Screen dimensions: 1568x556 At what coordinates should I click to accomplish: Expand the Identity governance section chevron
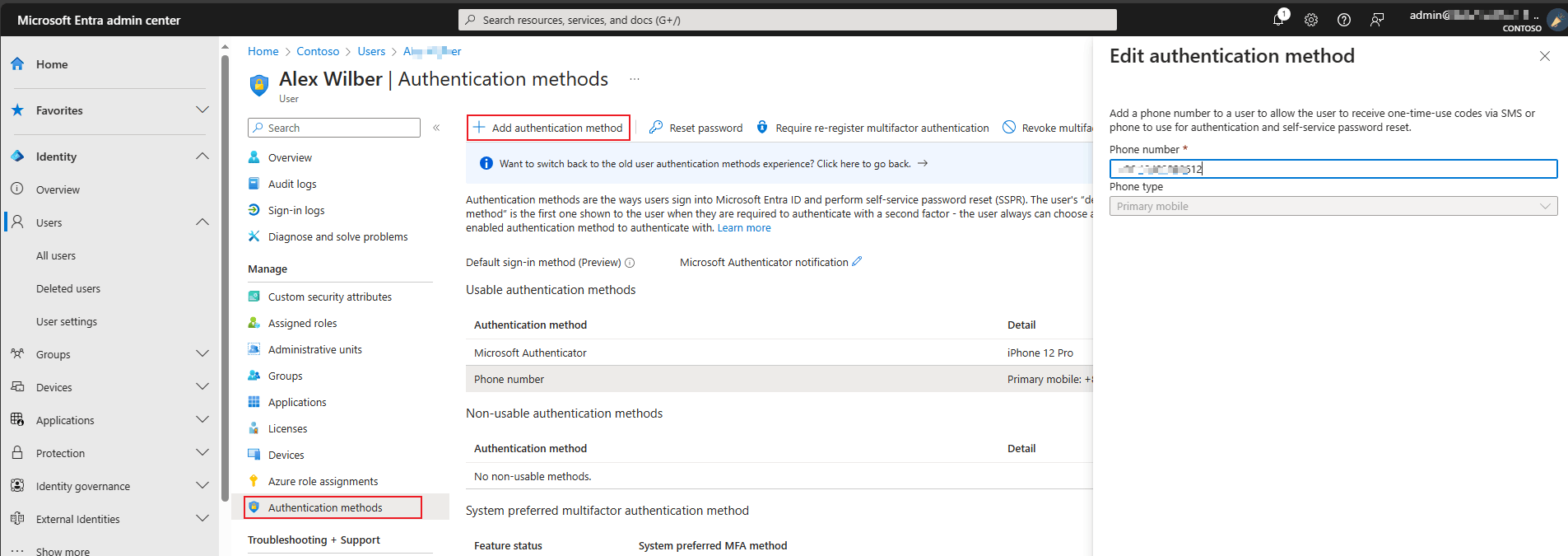(x=202, y=485)
